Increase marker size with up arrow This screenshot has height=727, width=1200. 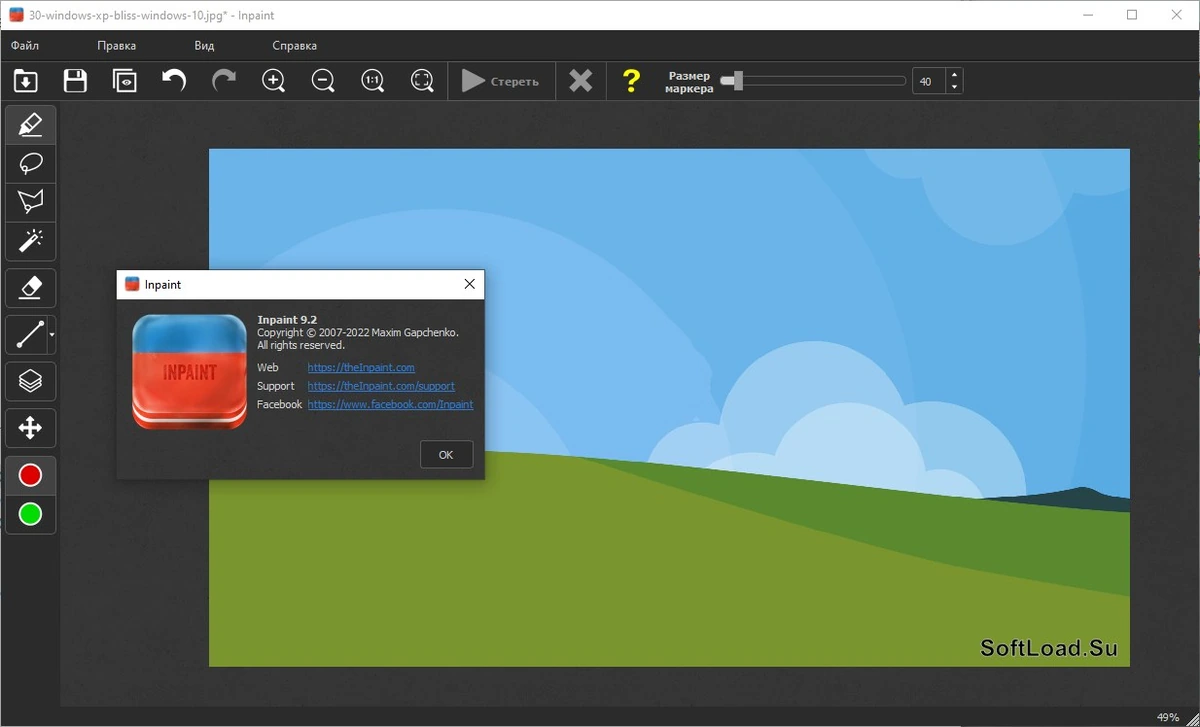pos(954,75)
